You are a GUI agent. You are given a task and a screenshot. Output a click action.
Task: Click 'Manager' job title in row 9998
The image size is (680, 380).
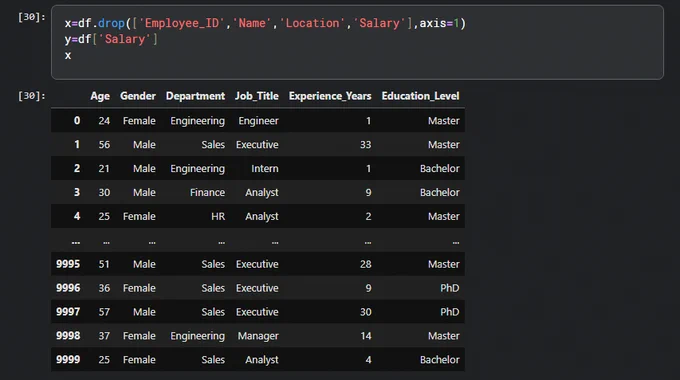click(258, 336)
